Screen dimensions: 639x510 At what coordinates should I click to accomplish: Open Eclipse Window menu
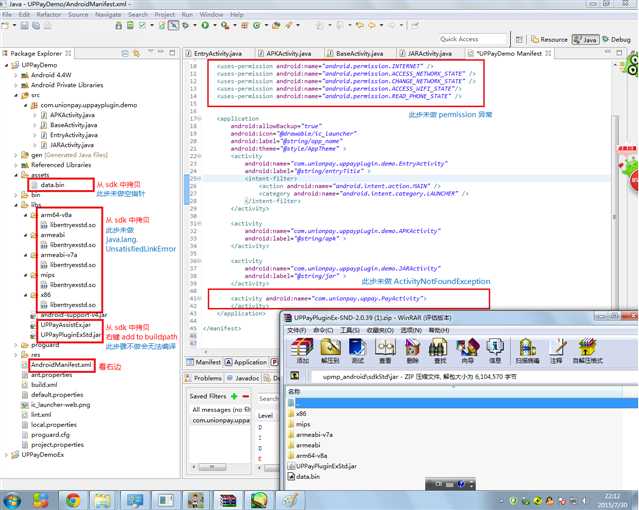click(x=211, y=15)
